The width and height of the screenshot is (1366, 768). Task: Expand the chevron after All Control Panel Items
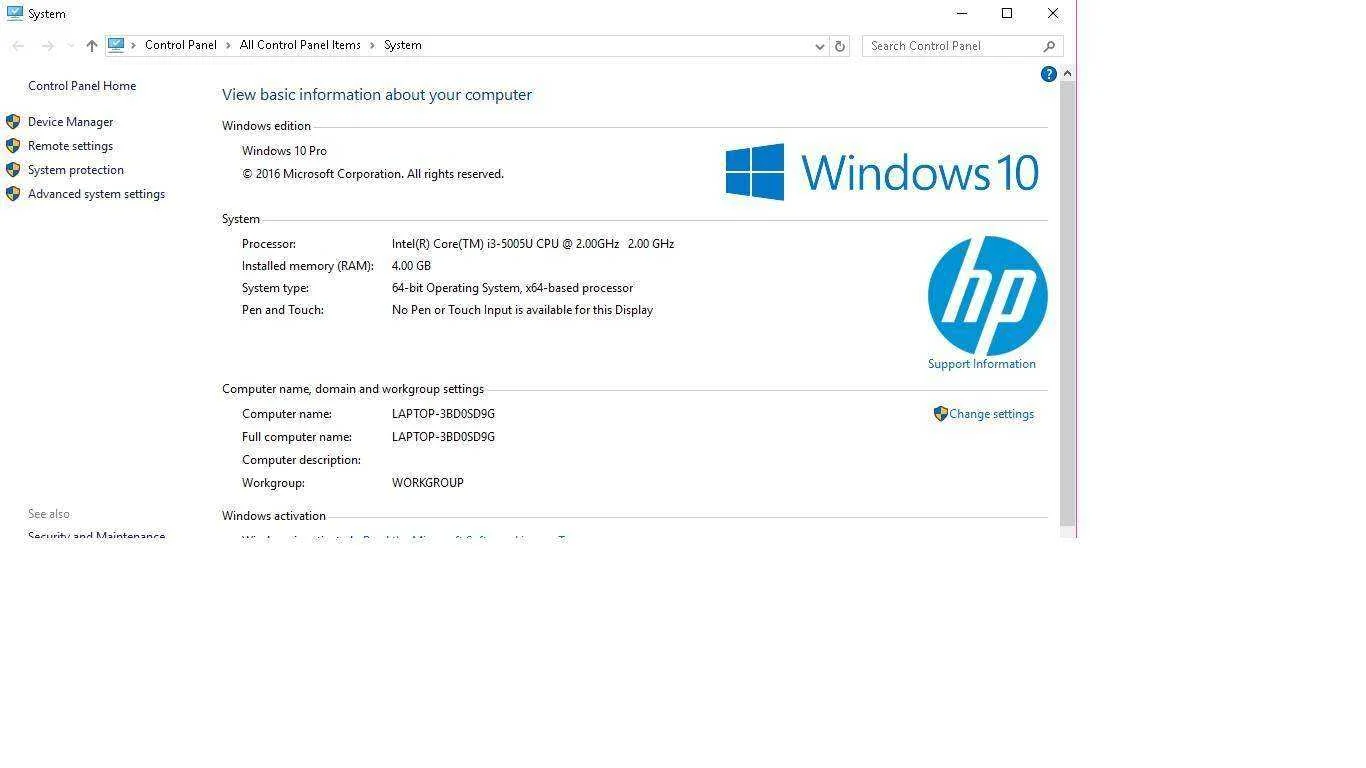(x=373, y=45)
